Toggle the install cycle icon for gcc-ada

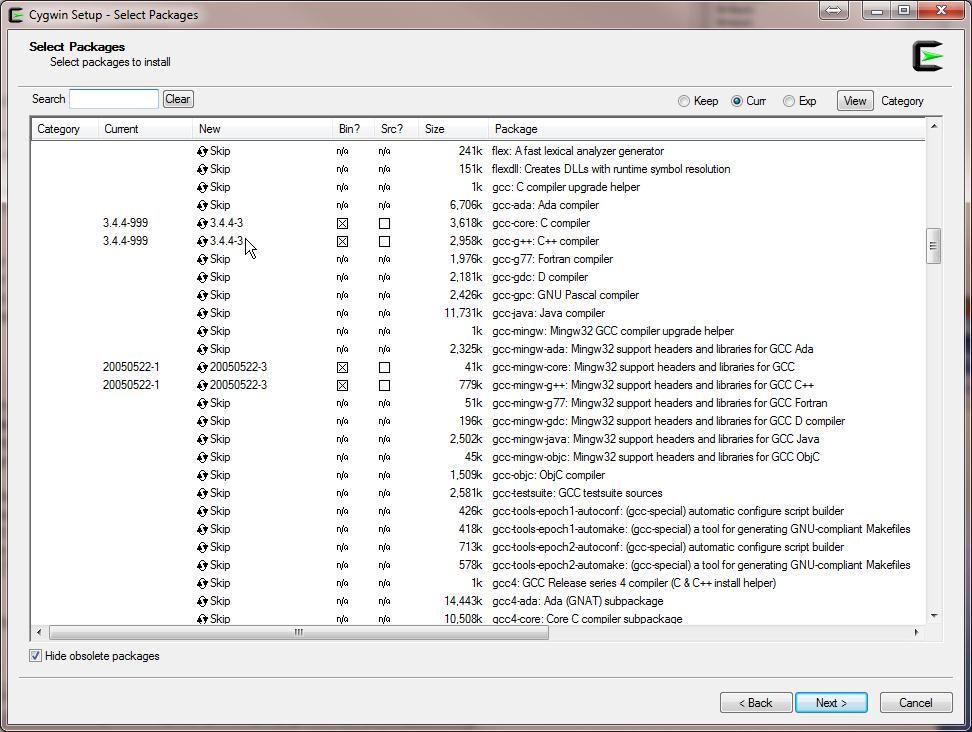click(x=202, y=205)
